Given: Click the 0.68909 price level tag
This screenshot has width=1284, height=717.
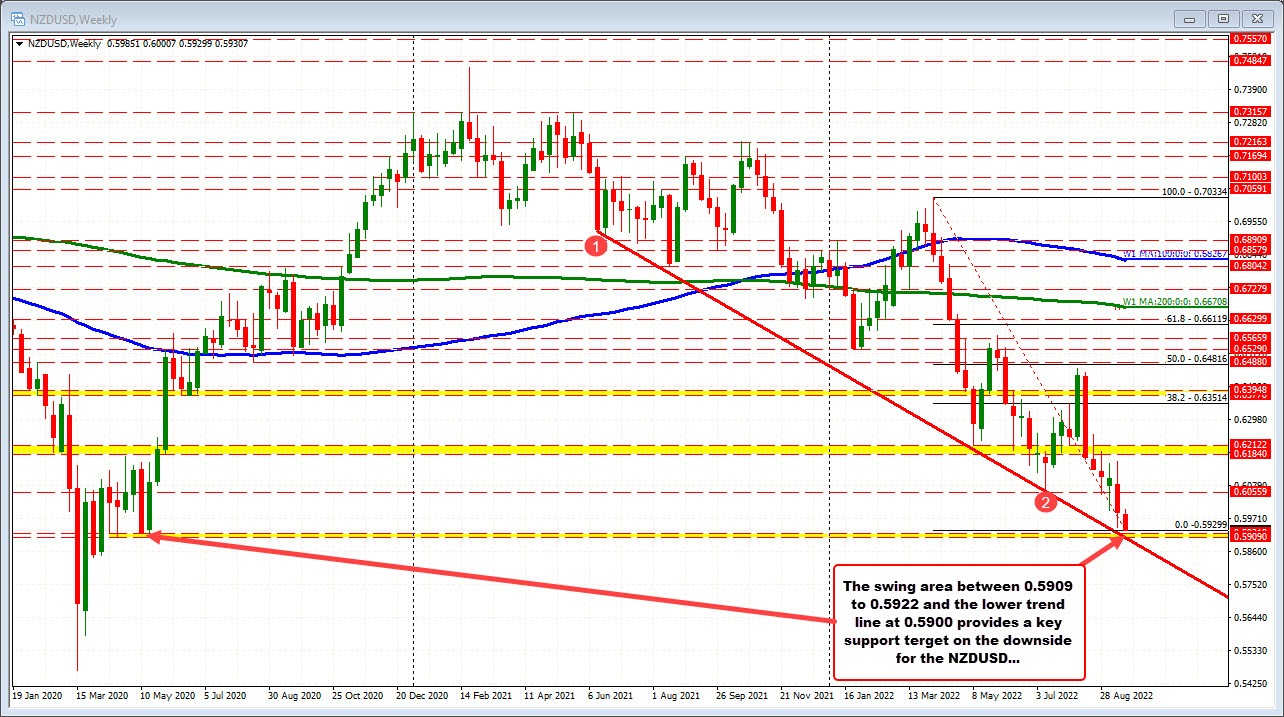Looking at the screenshot, I should 1251,239.
